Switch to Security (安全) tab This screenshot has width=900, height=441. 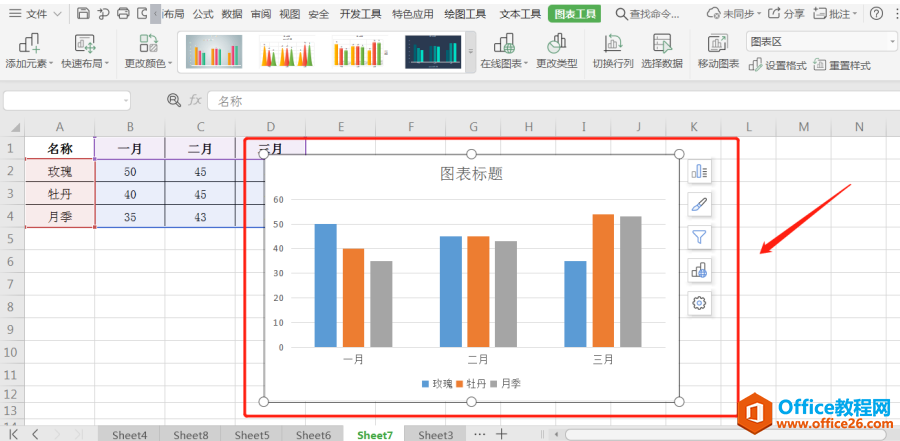coord(319,14)
